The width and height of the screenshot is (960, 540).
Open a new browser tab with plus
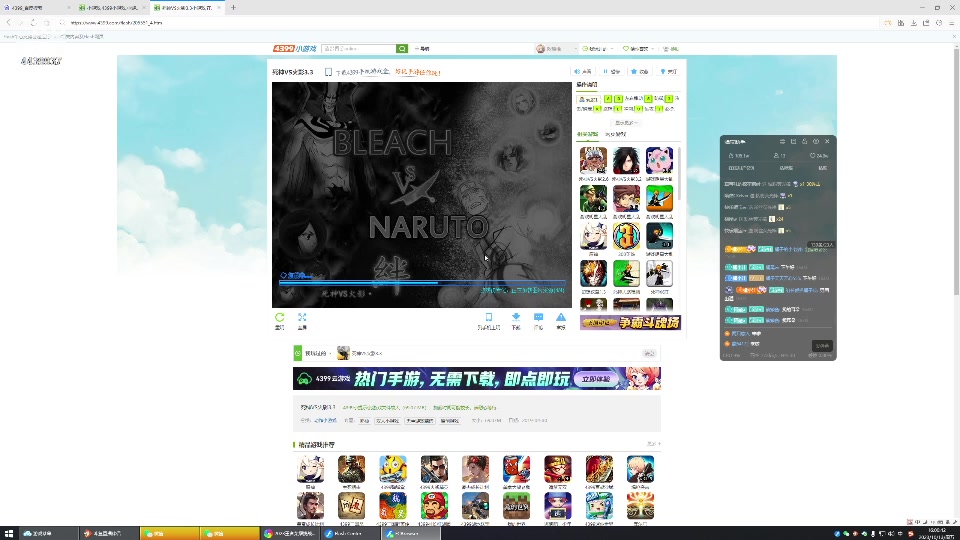(x=233, y=7)
